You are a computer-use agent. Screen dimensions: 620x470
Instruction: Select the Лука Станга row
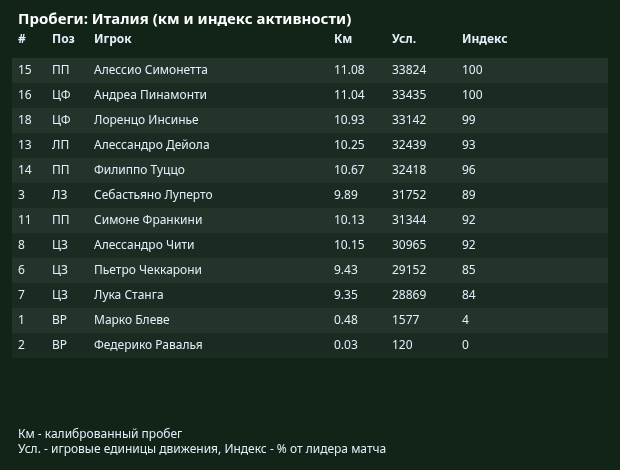[310, 295]
